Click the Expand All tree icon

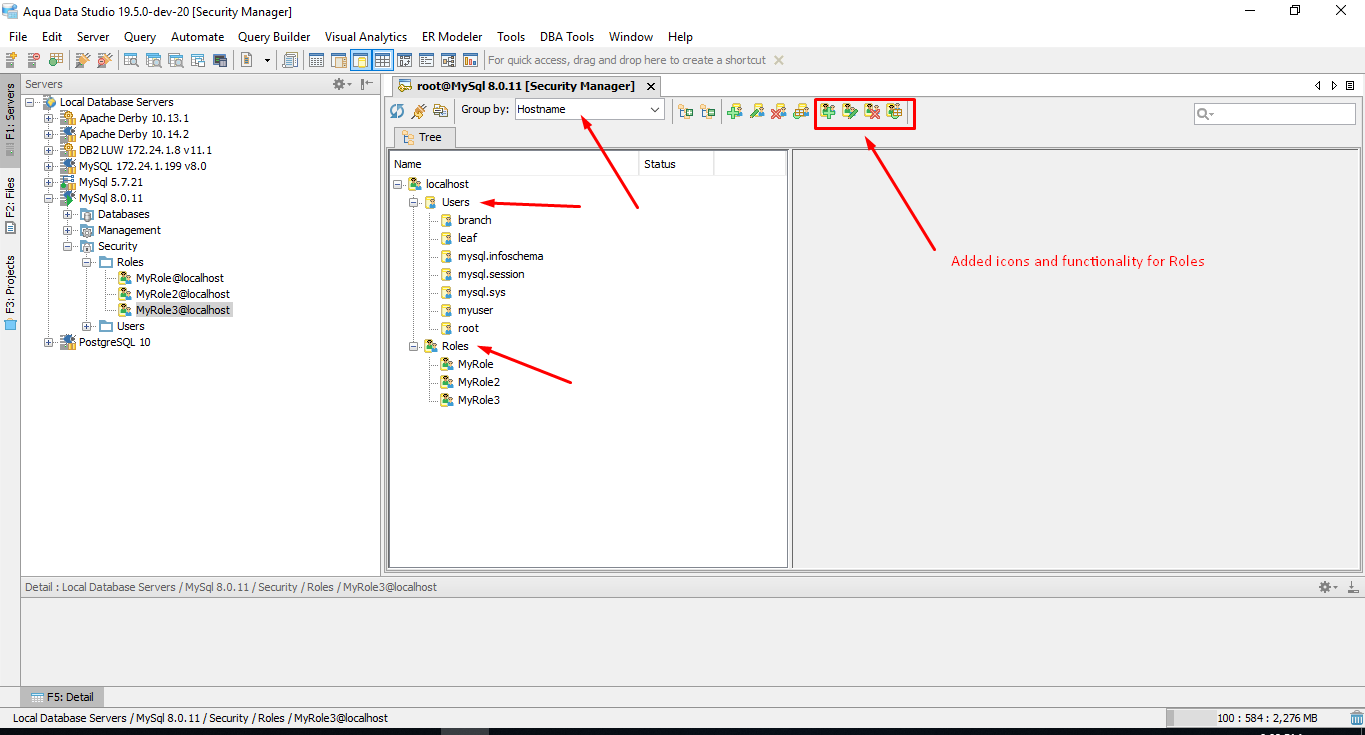point(686,111)
